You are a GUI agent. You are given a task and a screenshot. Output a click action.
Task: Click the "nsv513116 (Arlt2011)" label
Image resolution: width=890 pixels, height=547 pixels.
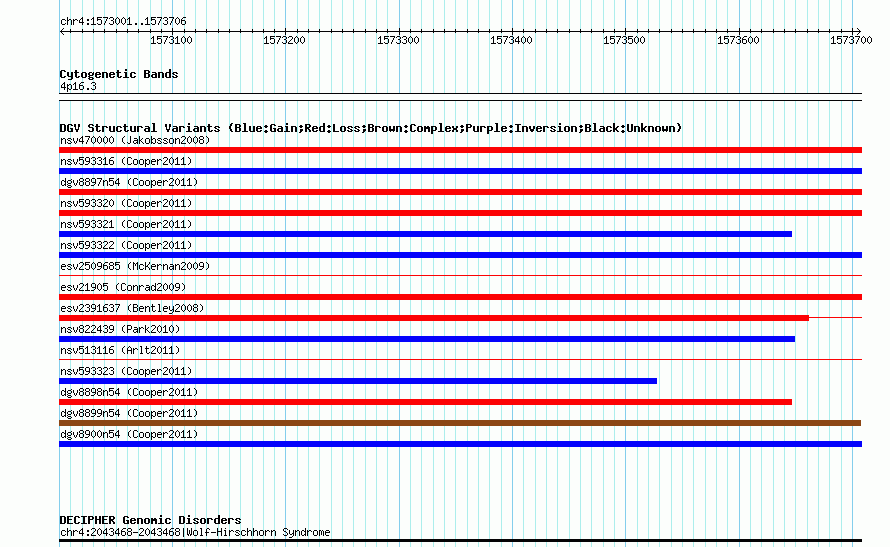tap(120, 350)
